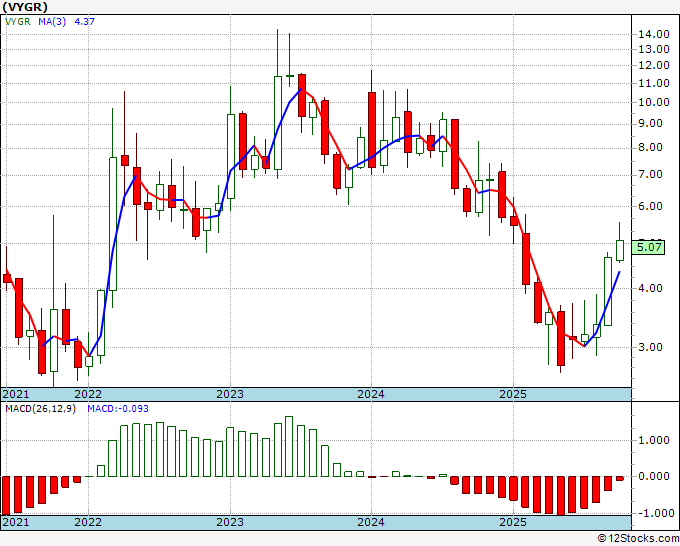Screen dimensions: 680x546
Task: Select the 3.00 price axis label
Action: click(650, 347)
